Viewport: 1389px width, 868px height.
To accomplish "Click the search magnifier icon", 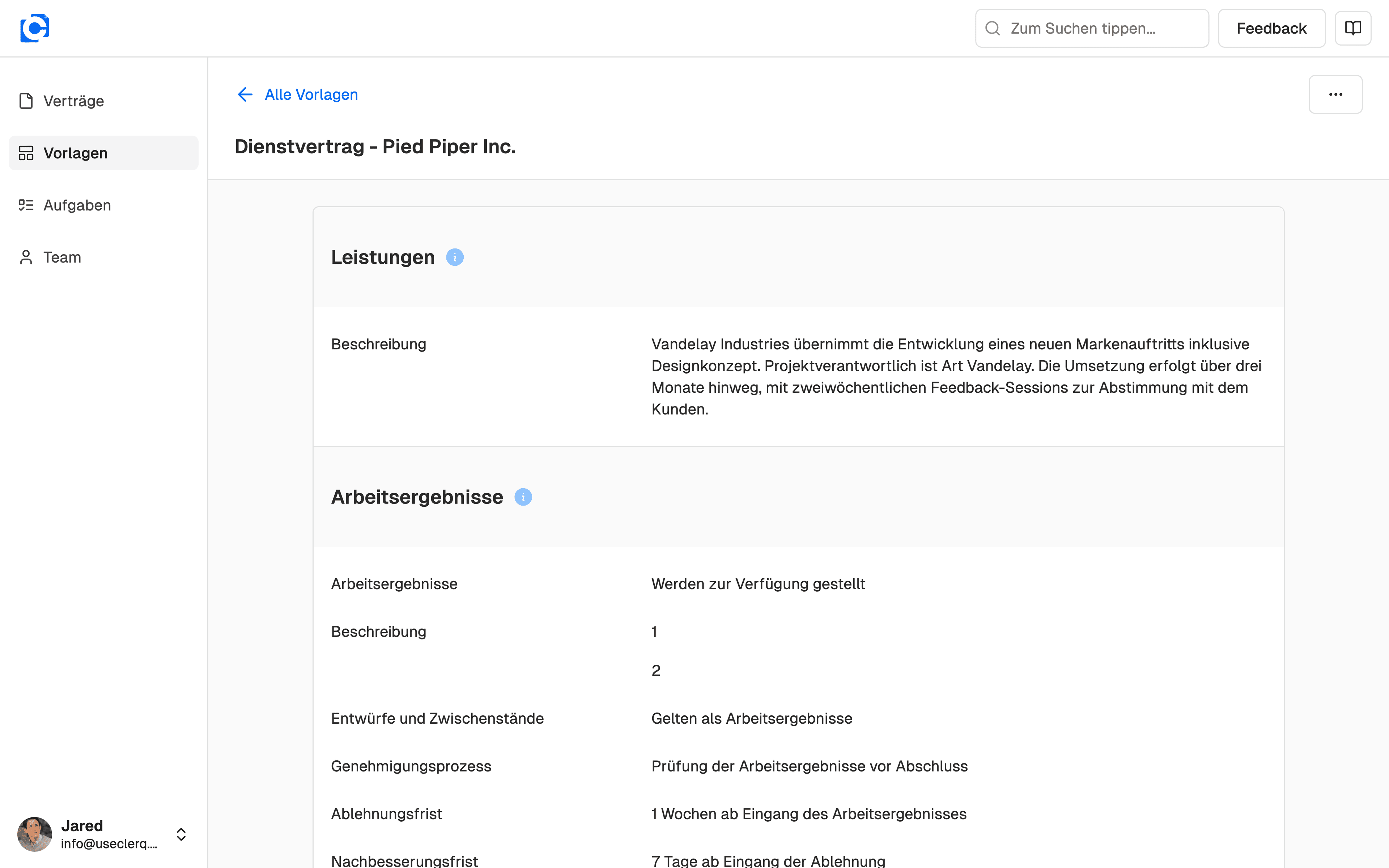I will point(994,27).
